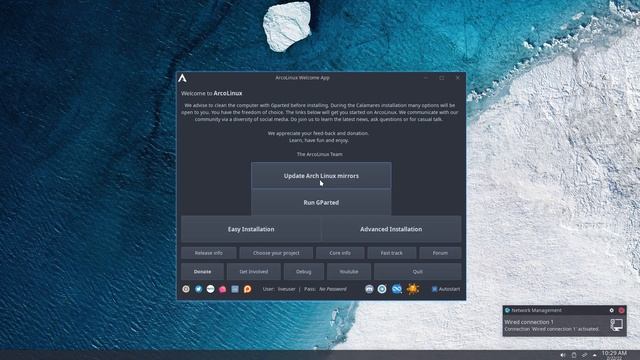Minimize the ArcoLinux Welcome App window
This screenshot has width=640, height=360.
point(426,78)
